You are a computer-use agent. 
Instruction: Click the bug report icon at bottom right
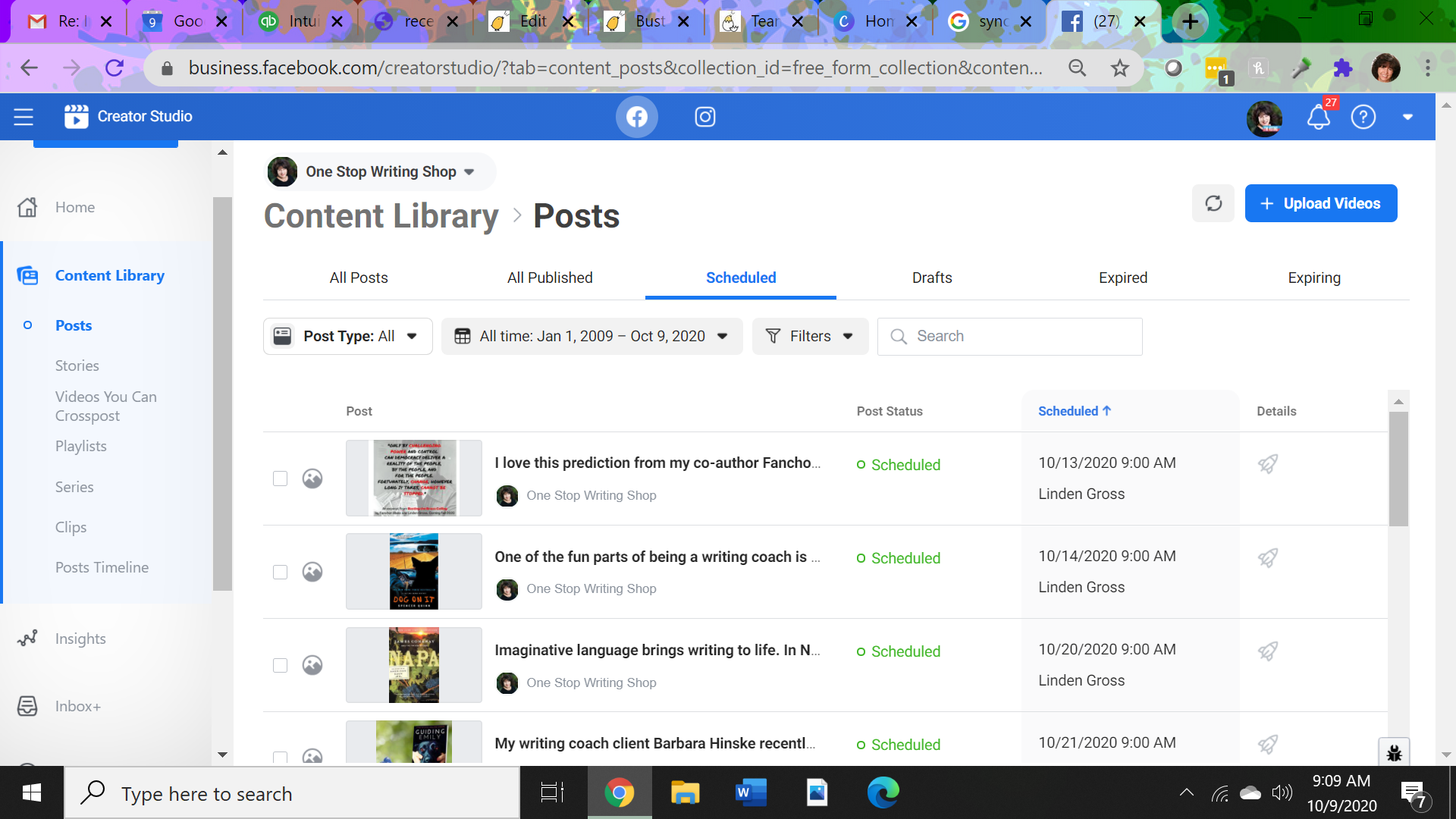1394,753
